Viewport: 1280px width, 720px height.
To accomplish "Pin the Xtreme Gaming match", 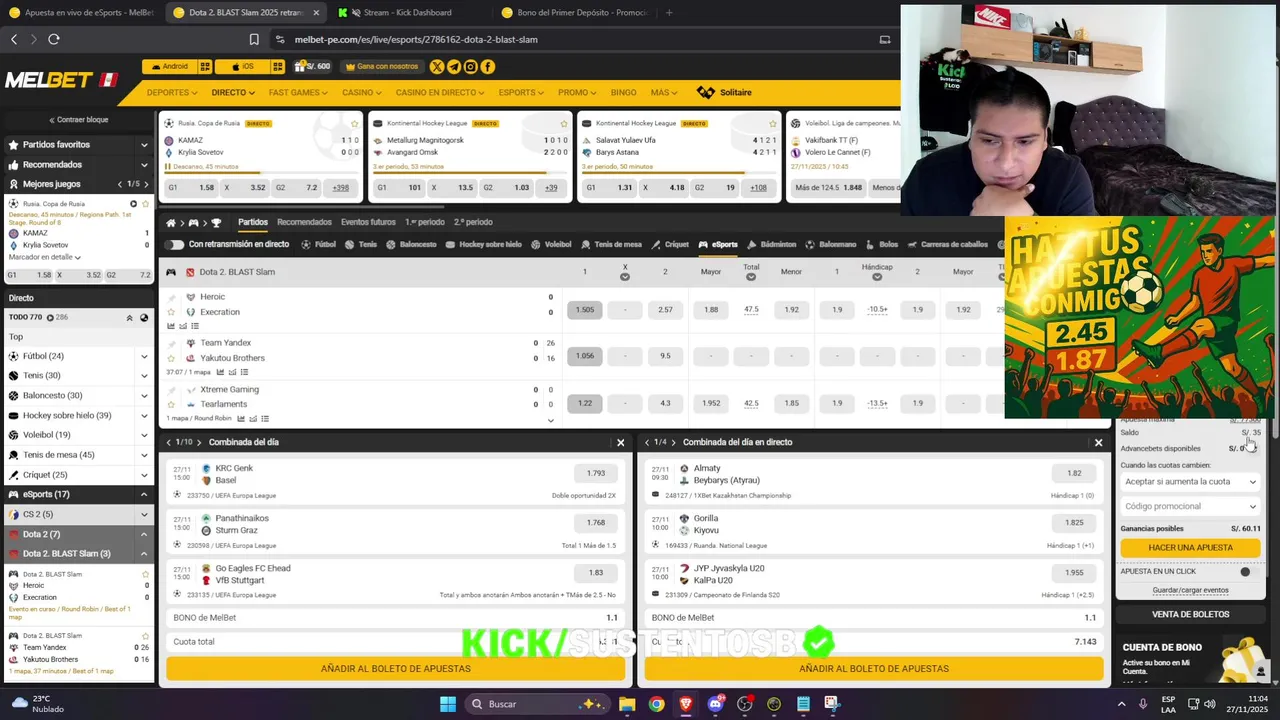I will (171, 390).
